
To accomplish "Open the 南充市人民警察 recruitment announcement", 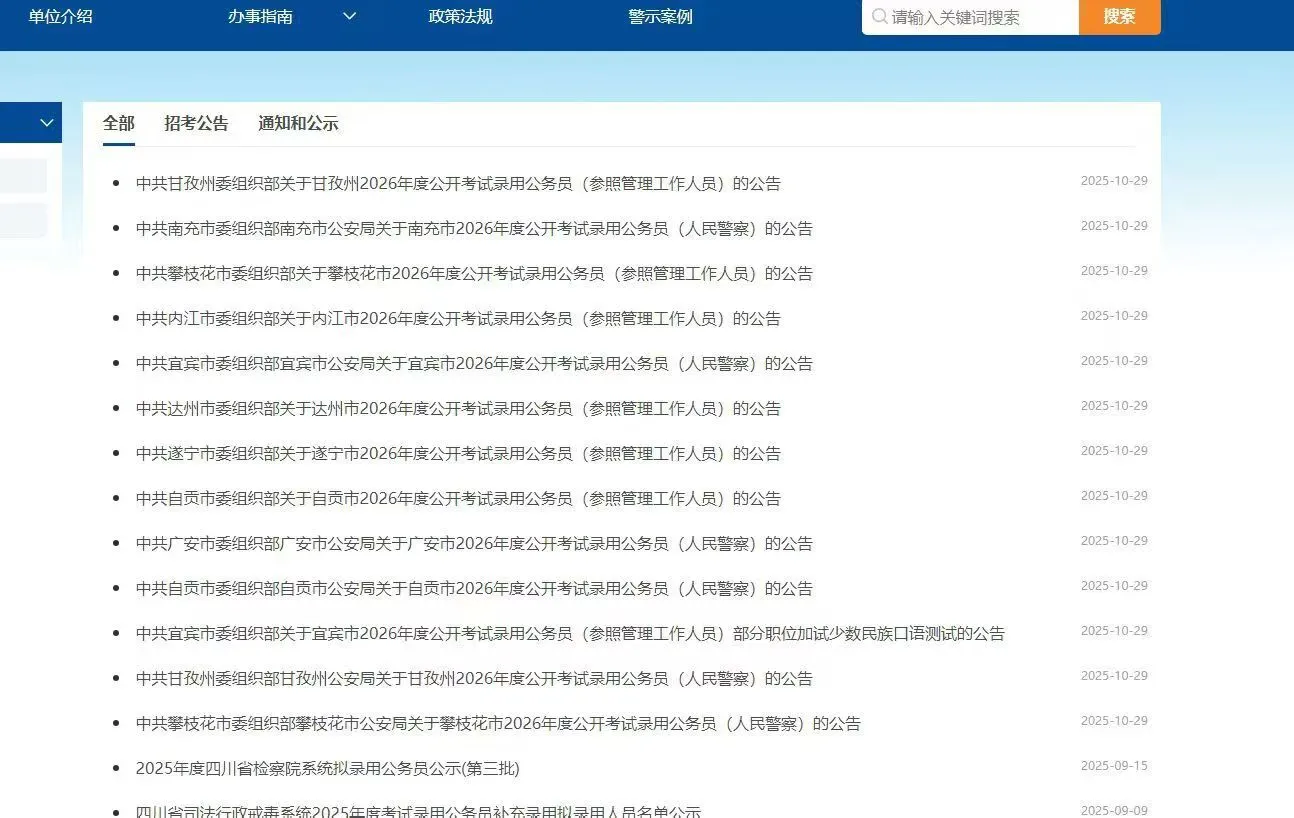I will point(475,228).
